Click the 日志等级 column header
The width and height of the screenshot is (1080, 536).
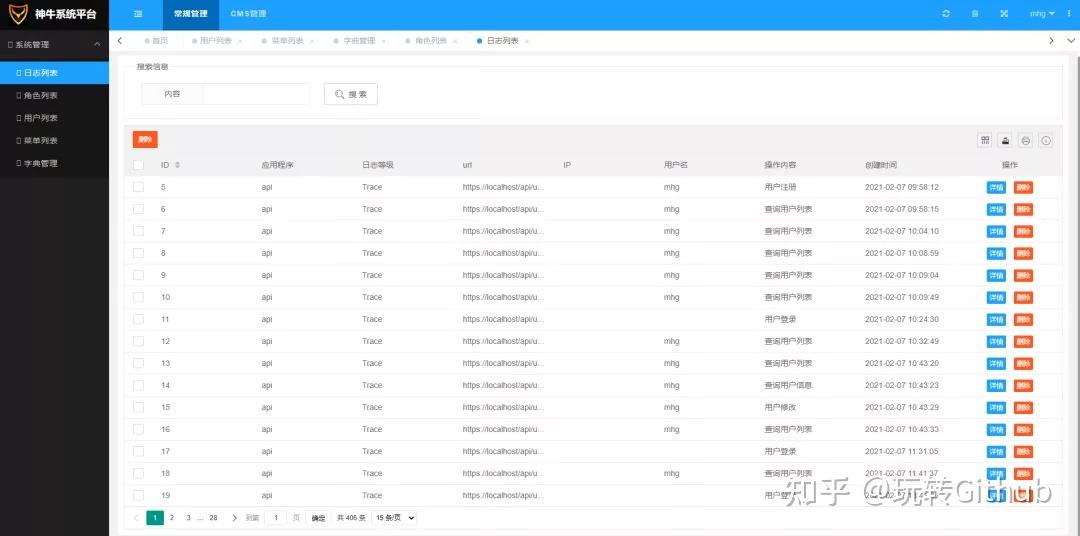click(x=378, y=165)
